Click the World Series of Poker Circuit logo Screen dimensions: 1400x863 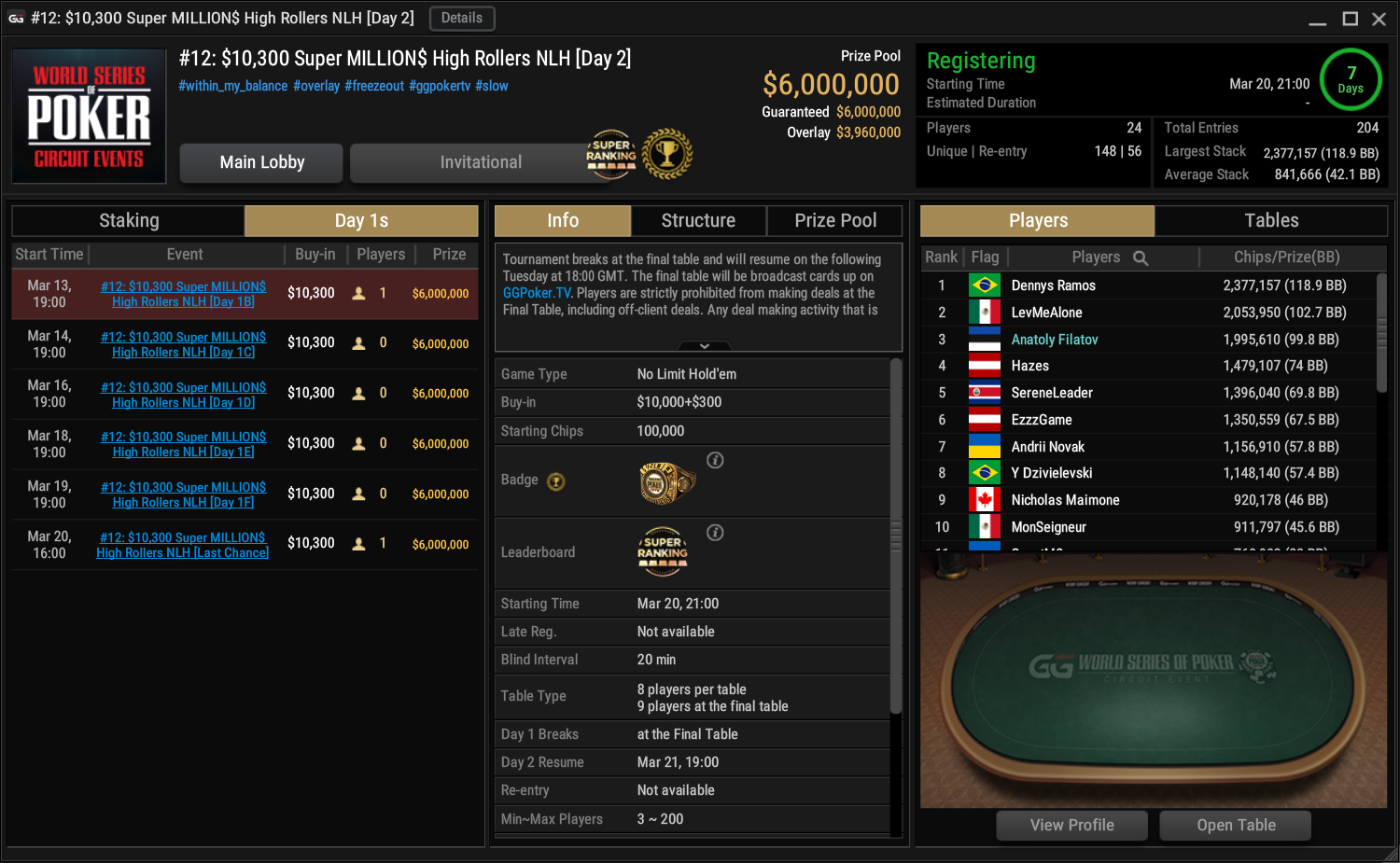(x=90, y=117)
